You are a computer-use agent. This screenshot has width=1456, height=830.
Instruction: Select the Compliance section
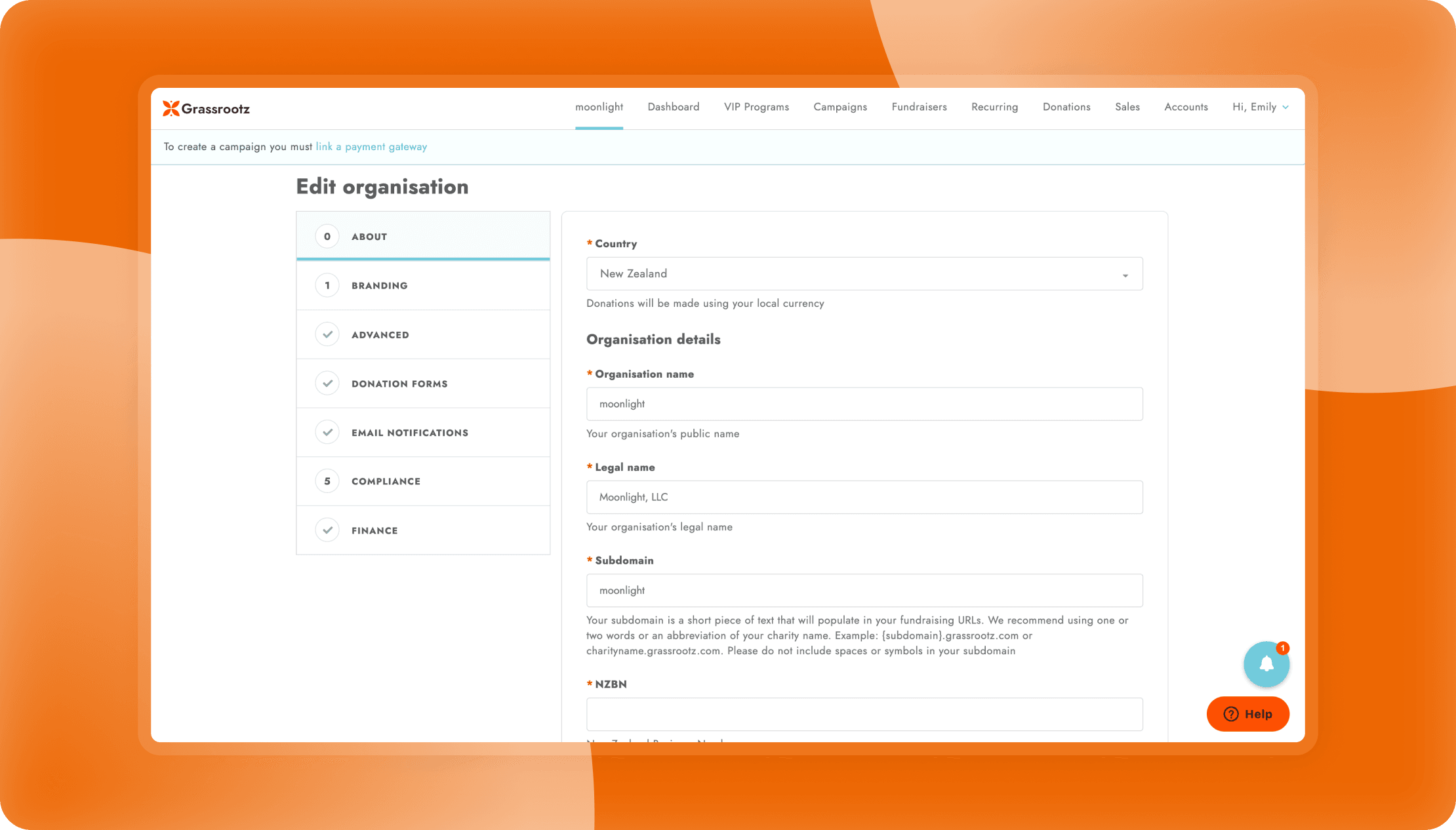423,481
